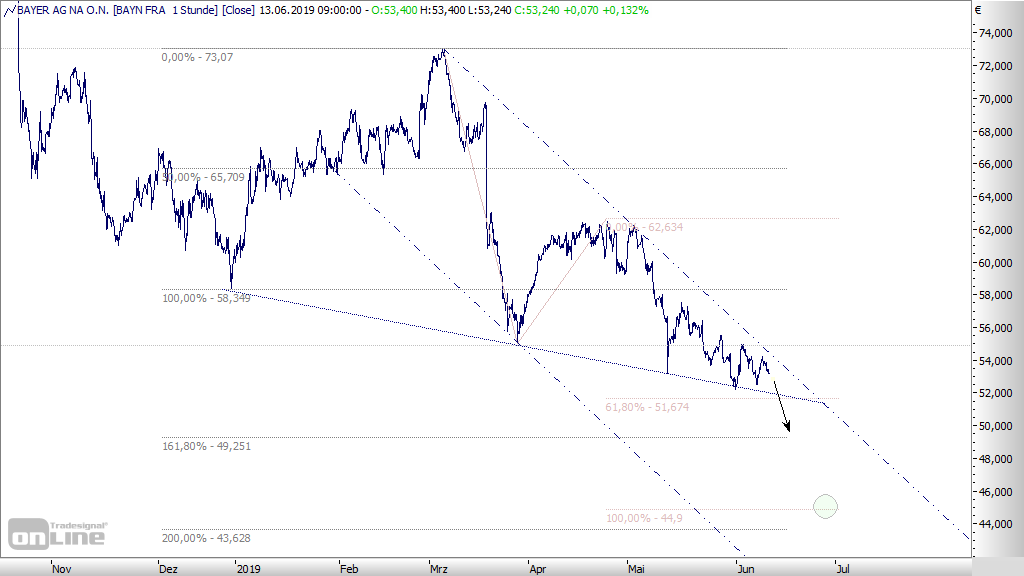Select Fibonacci label 100,00% - 58,349
1024x576 pixels.
[206, 298]
